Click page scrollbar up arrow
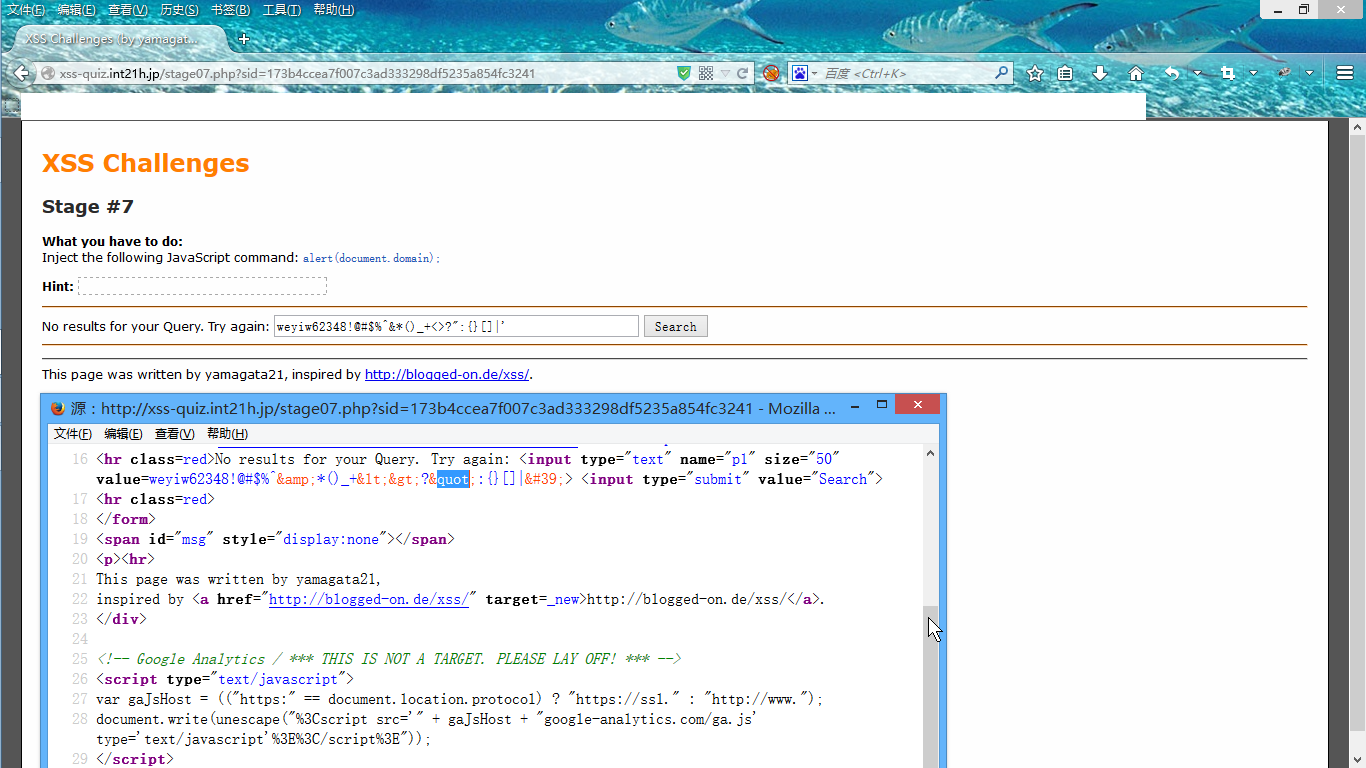Screen dimensions: 1366x768 1357,128
